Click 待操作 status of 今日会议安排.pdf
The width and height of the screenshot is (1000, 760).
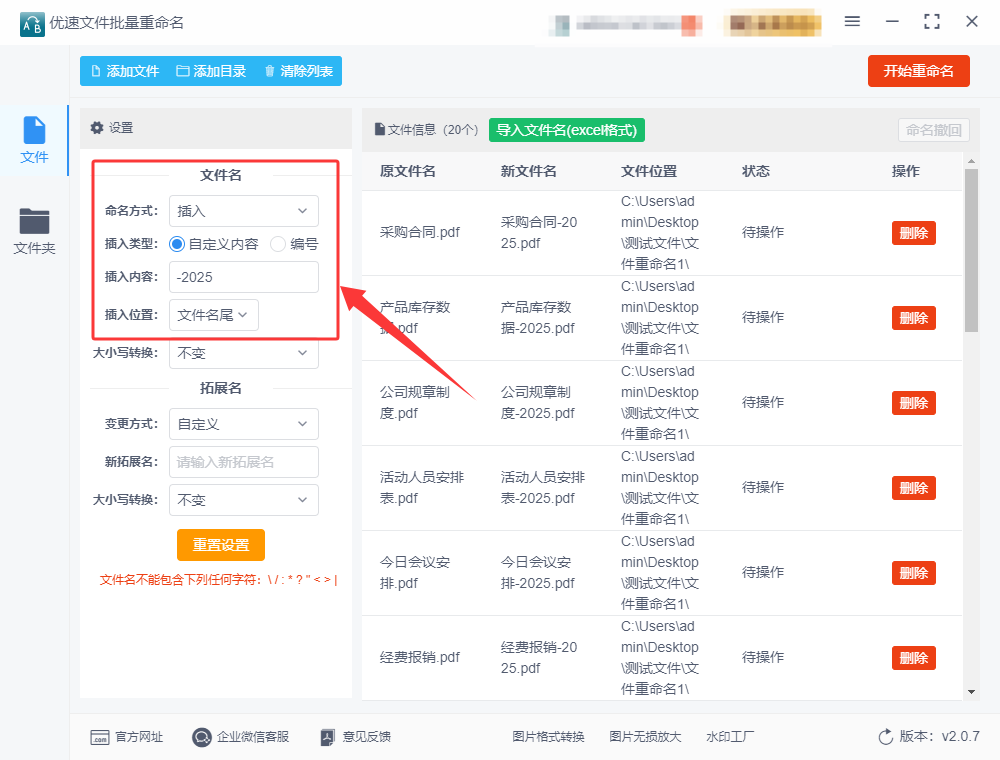point(763,573)
